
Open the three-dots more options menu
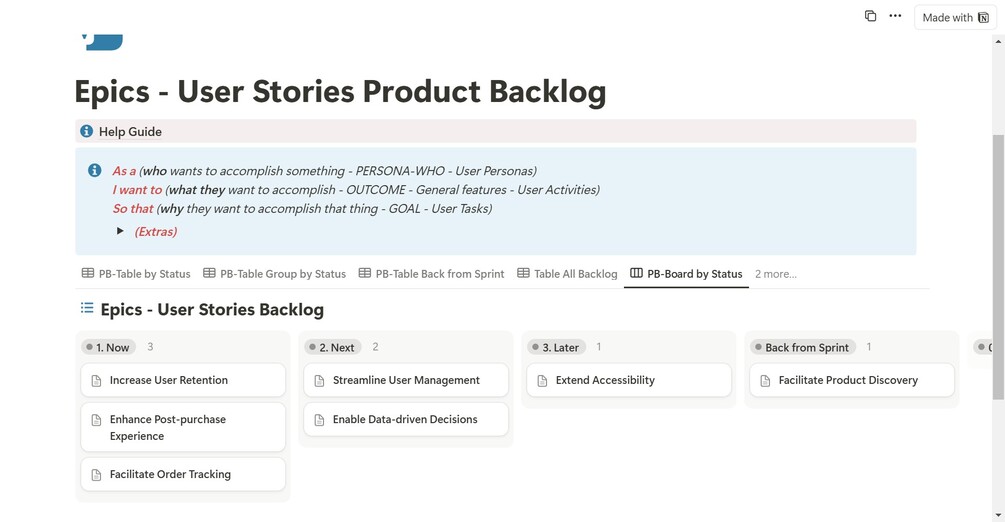(895, 16)
